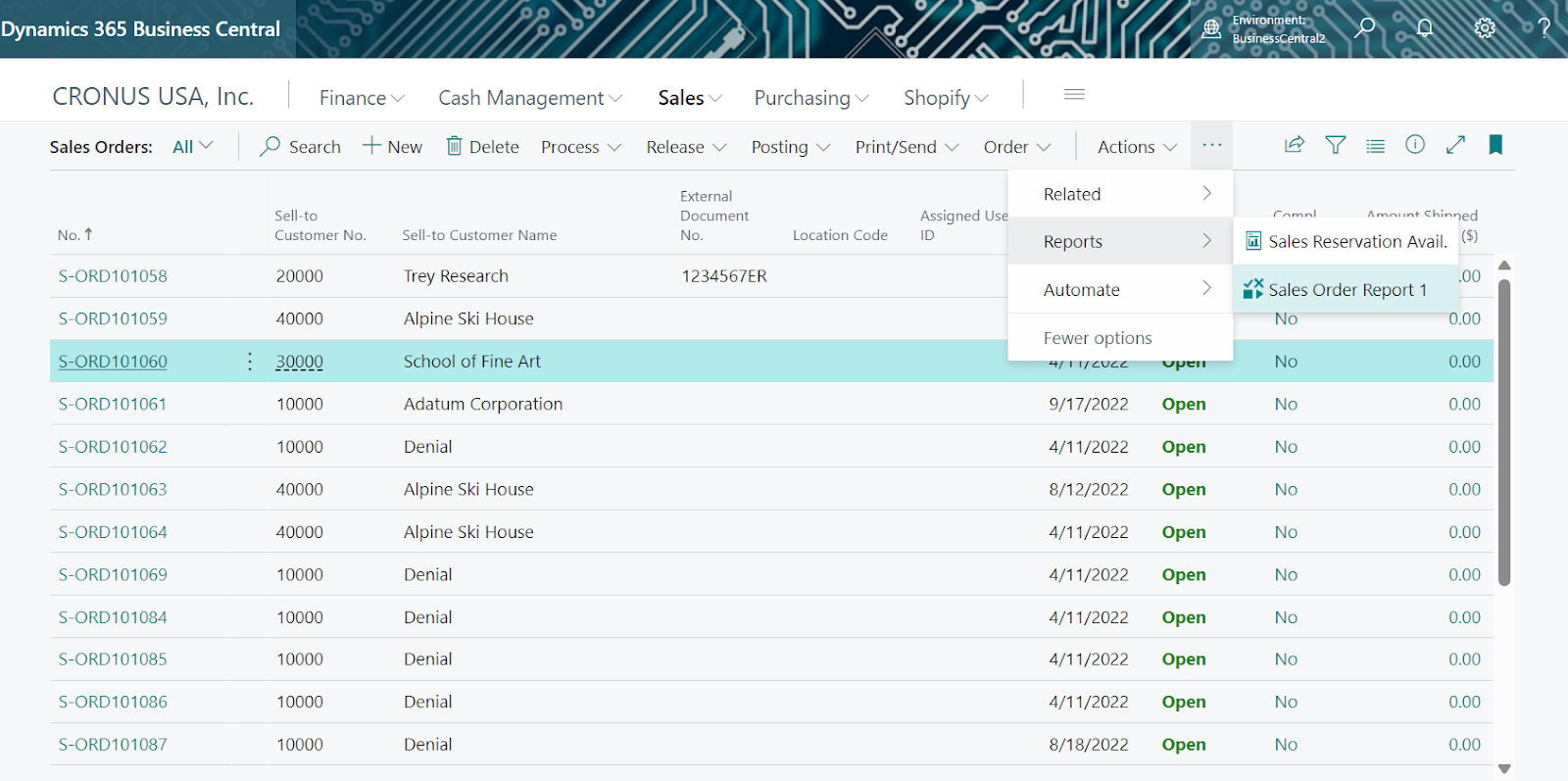Open the notifications bell
The width and height of the screenshot is (1568, 781).
point(1425,27)
